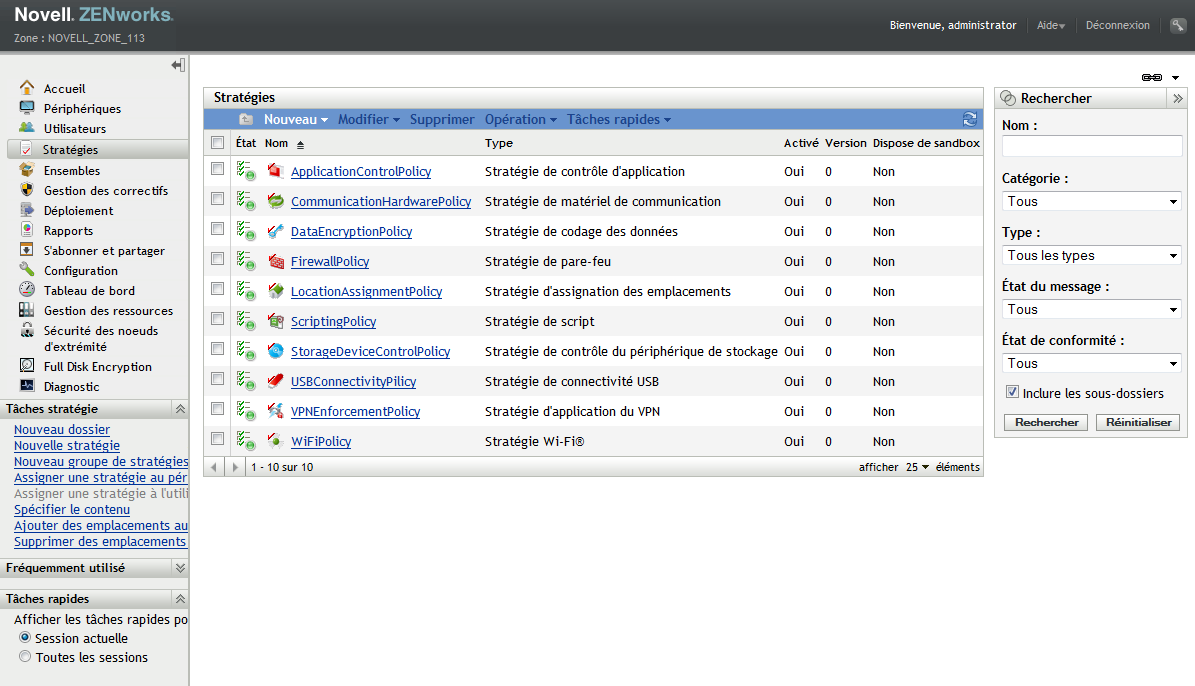Sort the list by Nom column header
The image size is (1195, 686).
coord(276,144)
